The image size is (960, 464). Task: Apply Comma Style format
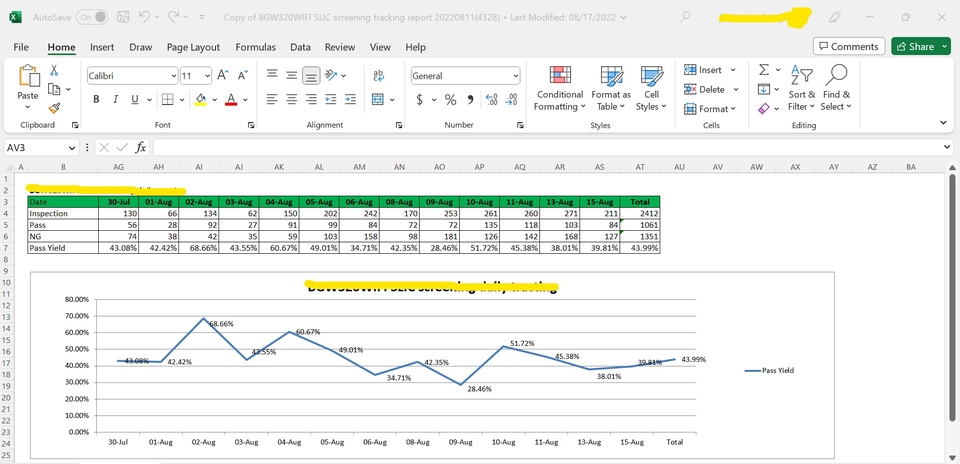click(470, 99)
